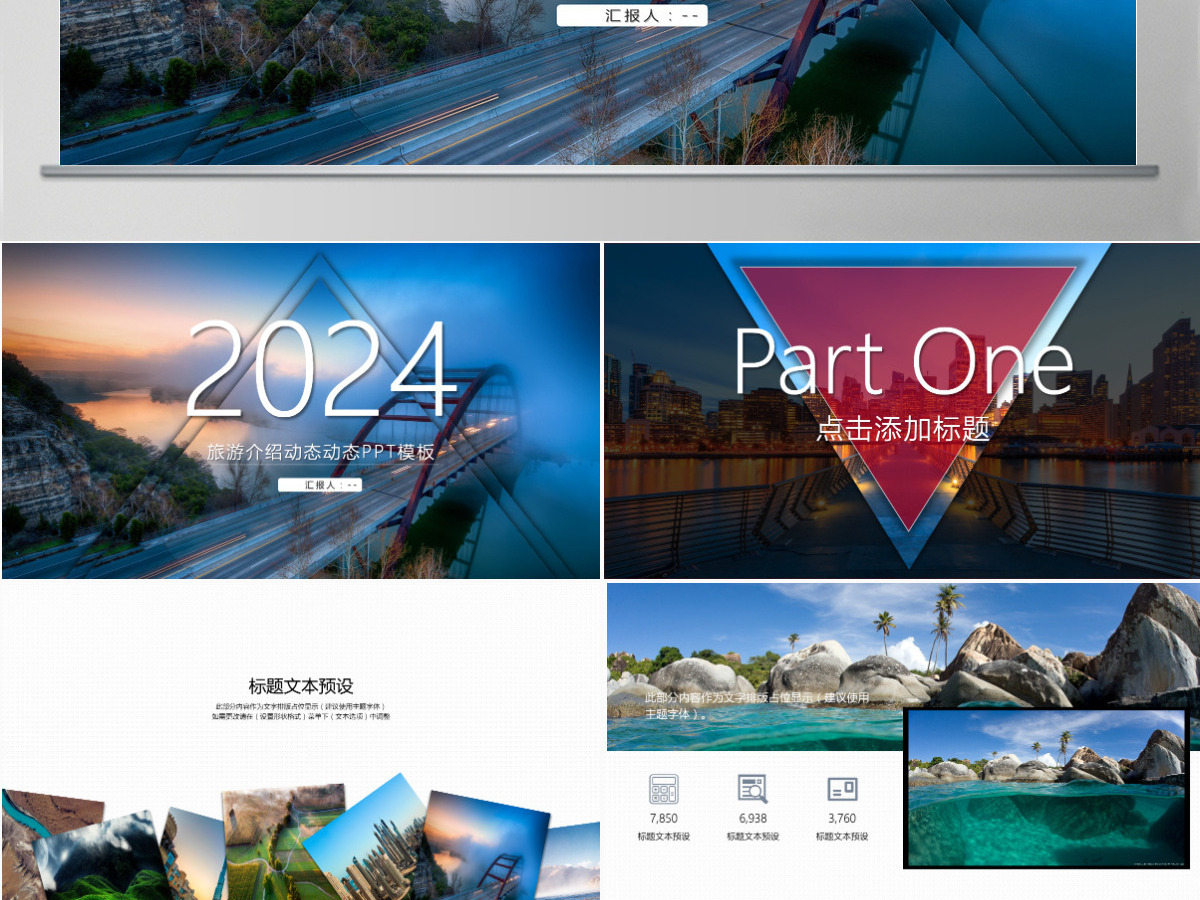Open the black-framed underwater beach photo

tap(1047, 788)
